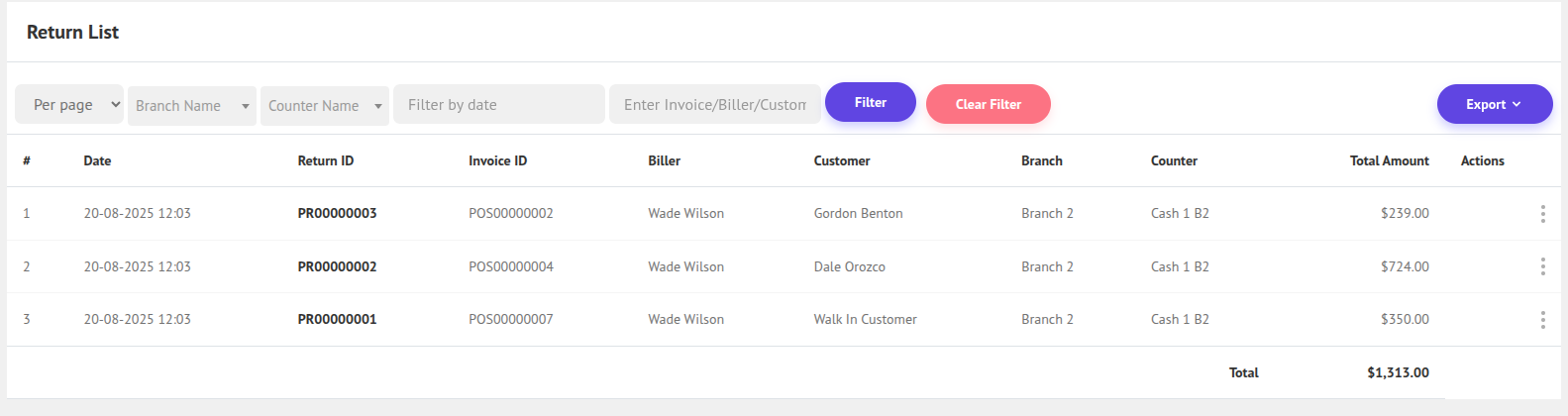Click the Return ID column header
This screenshot has width=1568, height=416.
(x=325, y=160)
